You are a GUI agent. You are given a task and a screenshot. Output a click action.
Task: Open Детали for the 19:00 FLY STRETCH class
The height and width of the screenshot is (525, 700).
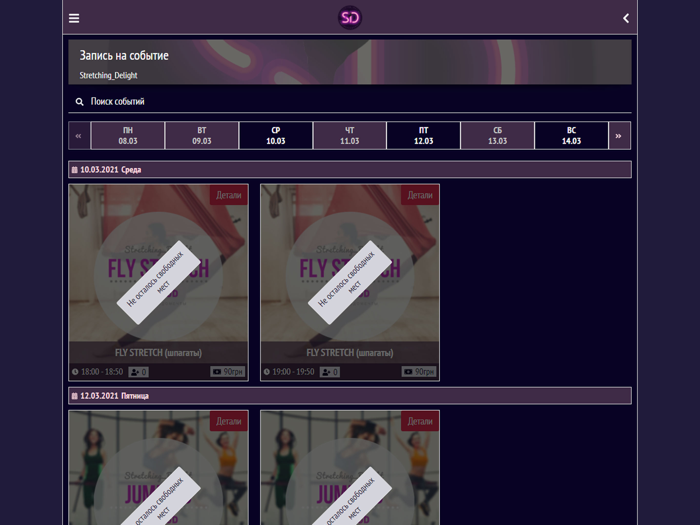click(x=420, y=195)
